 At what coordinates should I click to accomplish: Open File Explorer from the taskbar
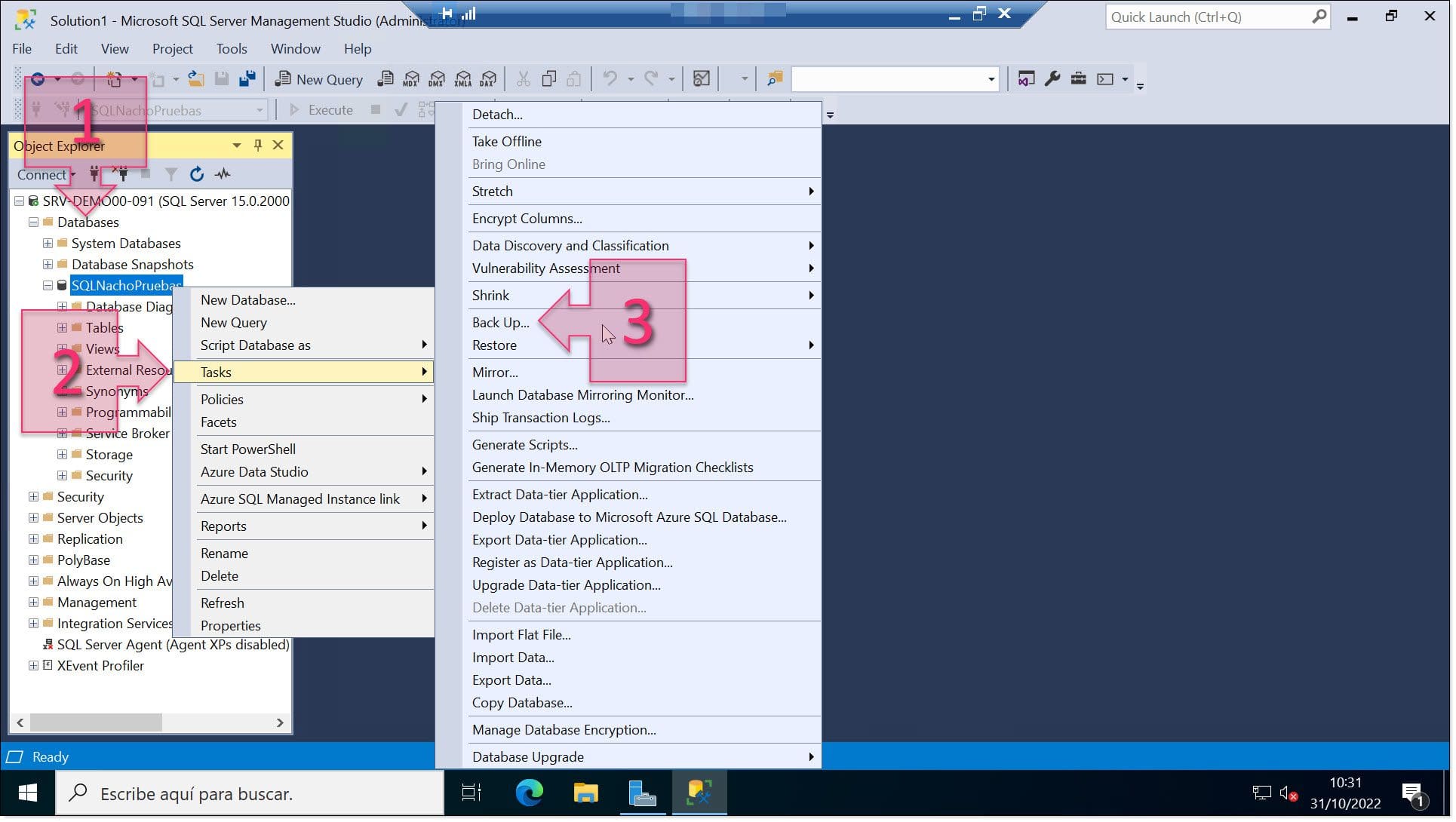click(x=585, y=793)
